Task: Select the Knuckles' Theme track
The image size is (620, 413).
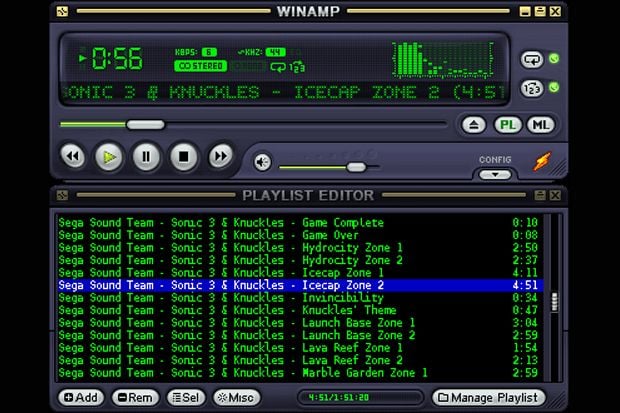Action: pyautogui.click(x=301, y=310)
